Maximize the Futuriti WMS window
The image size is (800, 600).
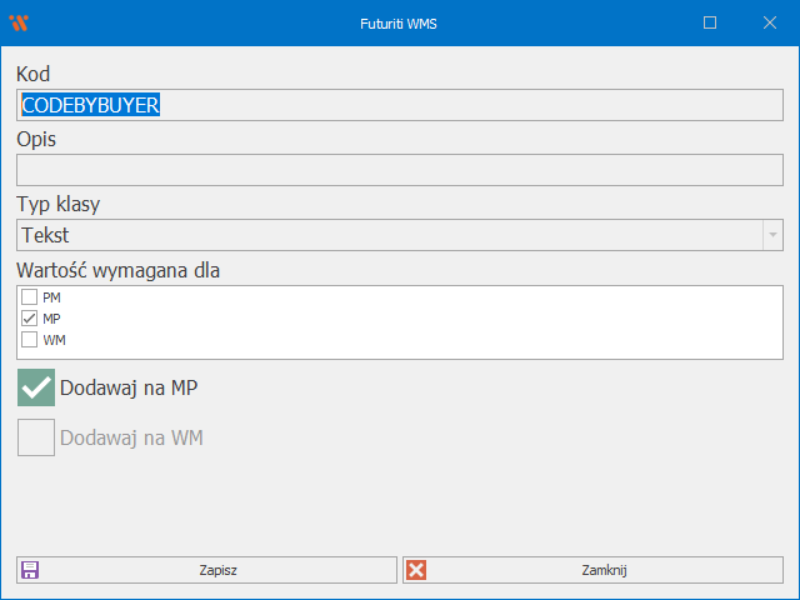click(x=710, y=23)
